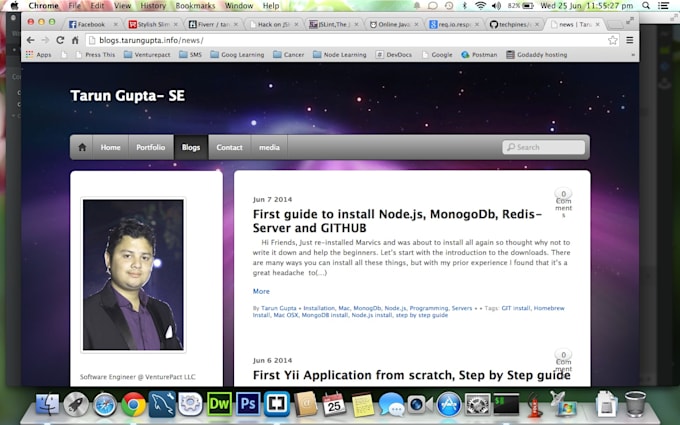Click the Chrome icon in the dock

pyautogui.click(x=133, y=404)
